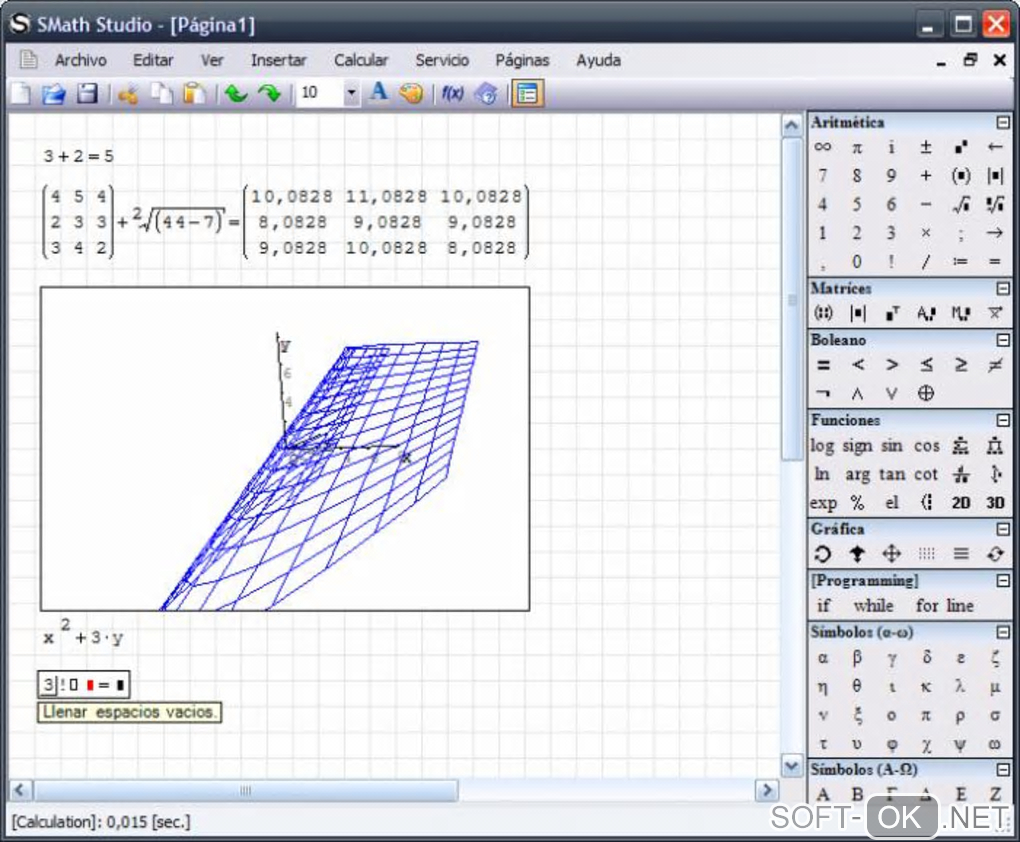Insert the infinity symbol
The width and height of the screenshot is (1020, 842).
(823, 147)
